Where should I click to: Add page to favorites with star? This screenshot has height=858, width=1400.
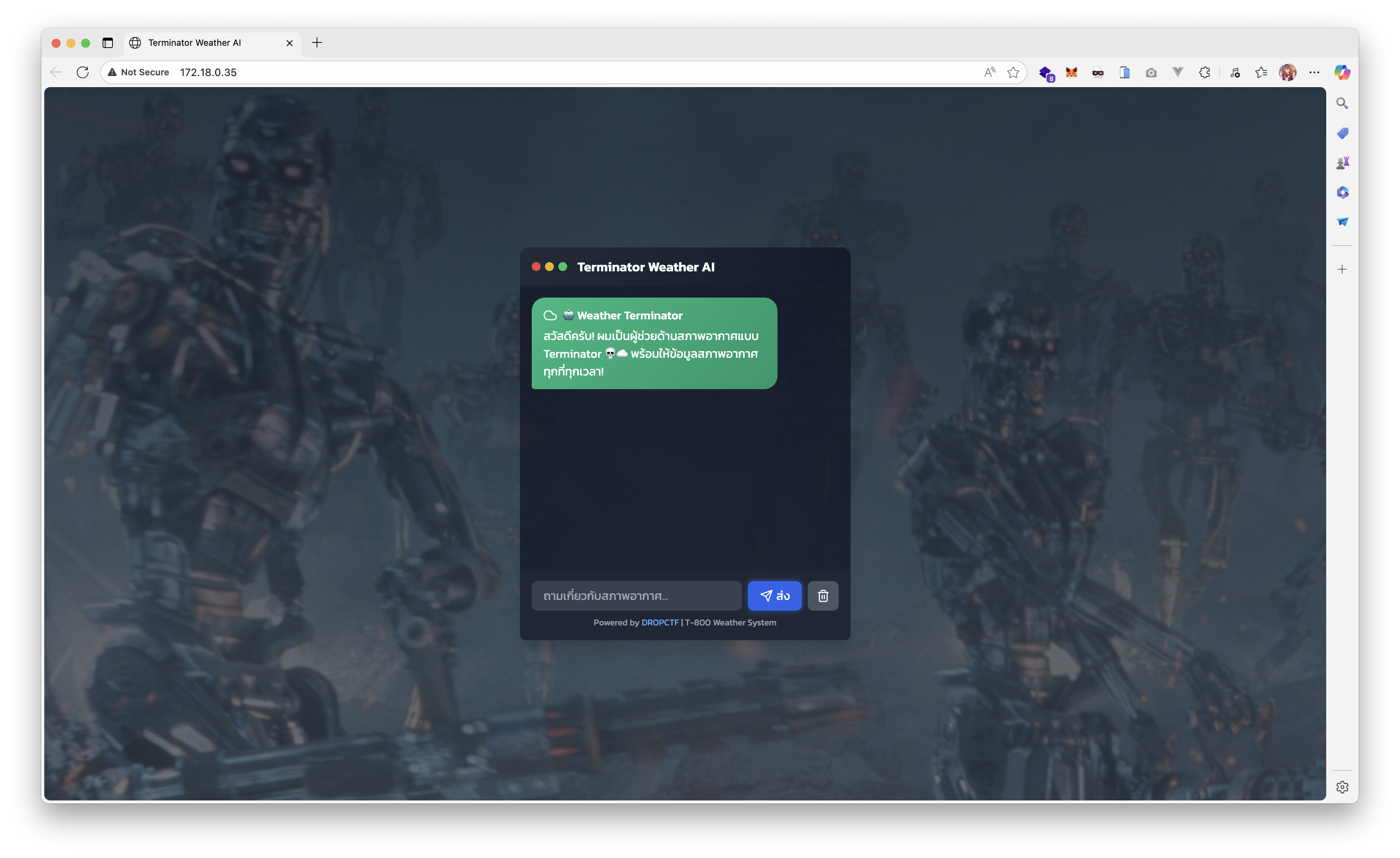click(1013, 72)
